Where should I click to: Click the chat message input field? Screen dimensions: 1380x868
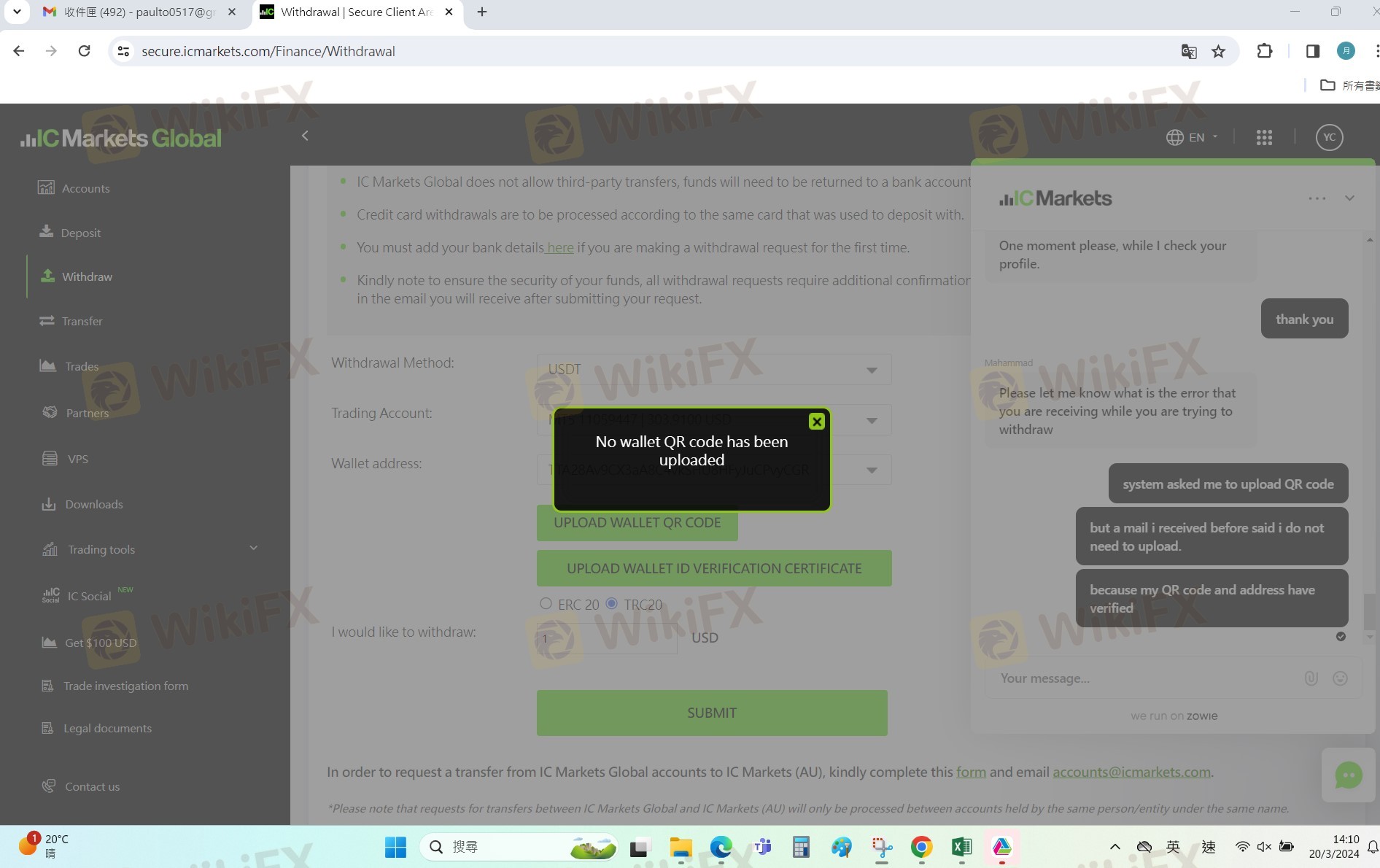tap(1145, 678)
